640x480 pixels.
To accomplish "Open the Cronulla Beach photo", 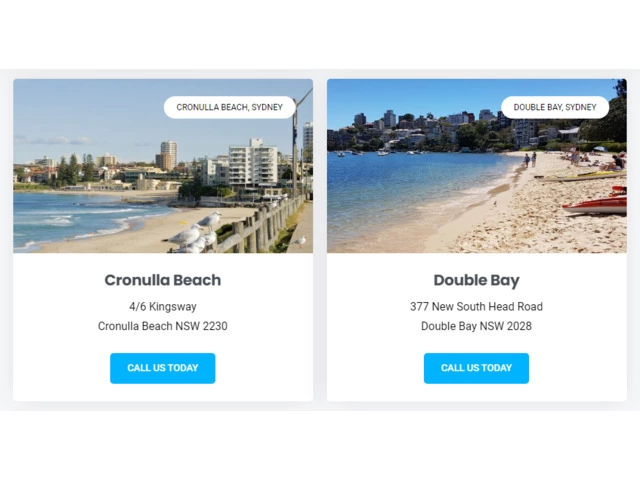I will (163, 166).
